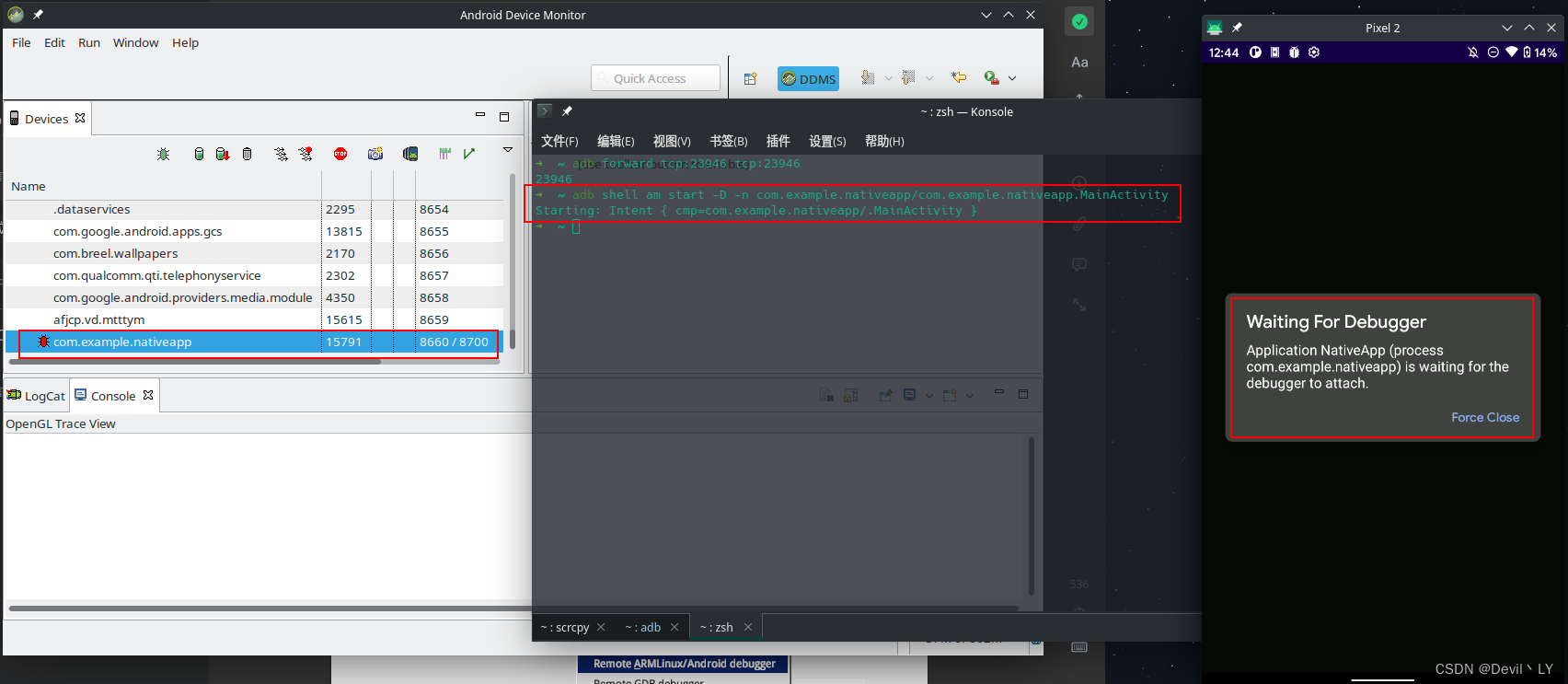Close the Console view tab

tap(148, 395)
